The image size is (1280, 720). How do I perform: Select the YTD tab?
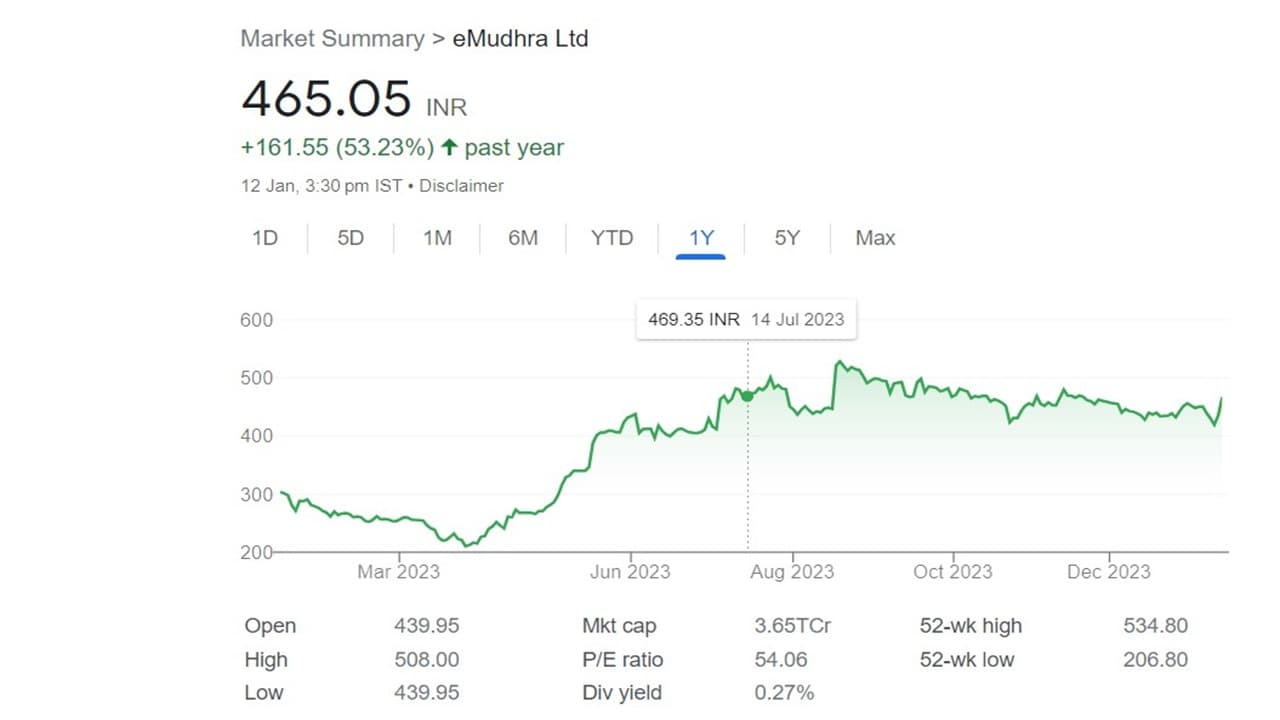[x=611, y=238]
